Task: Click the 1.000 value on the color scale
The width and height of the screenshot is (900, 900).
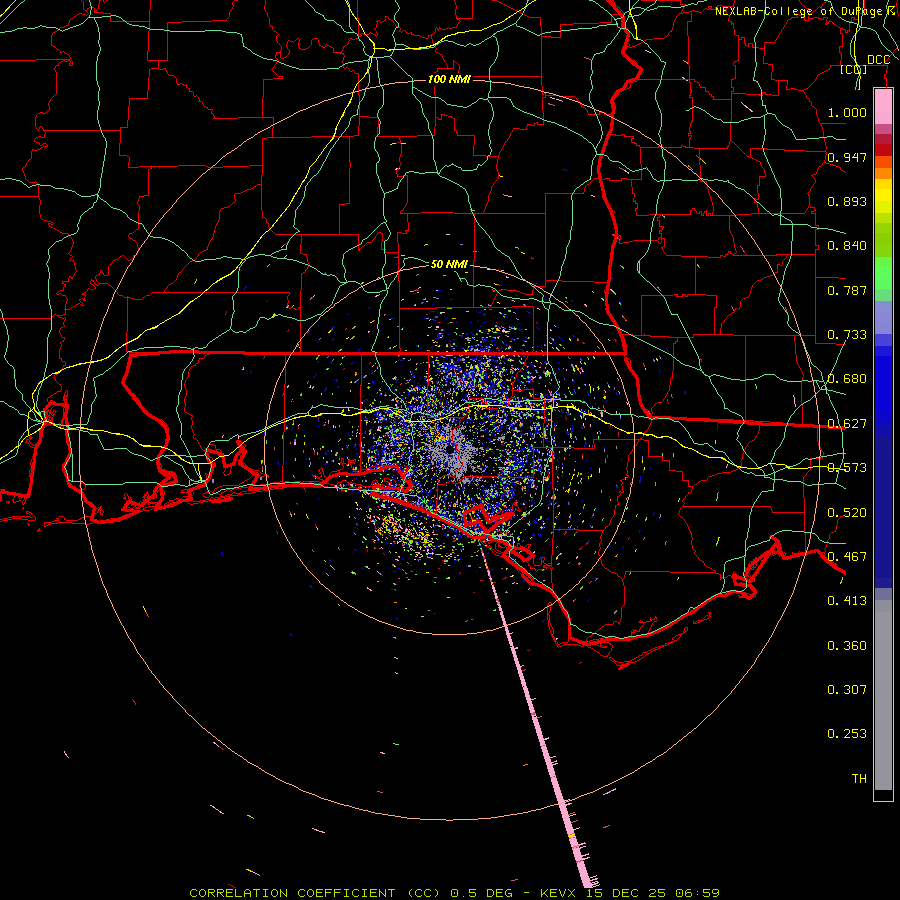Action: click(847, 112)
